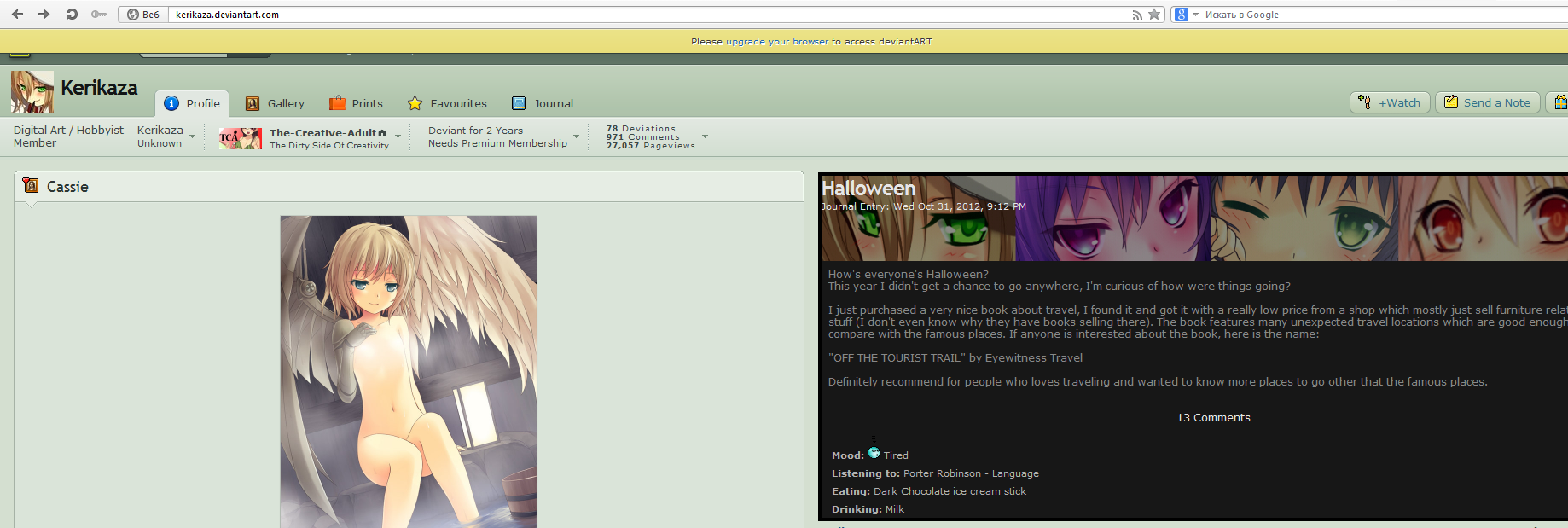Click the +Watch person icon
This screenshot has height=528, width=1568.
tap(1364, 102)
